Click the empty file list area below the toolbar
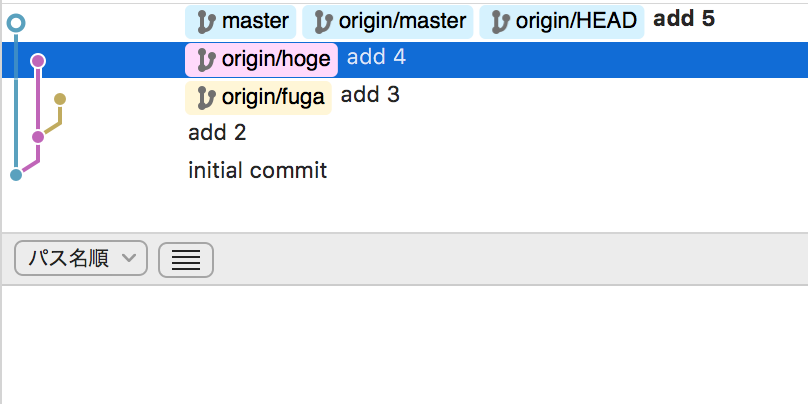808x404 pixels. (405, 344)
